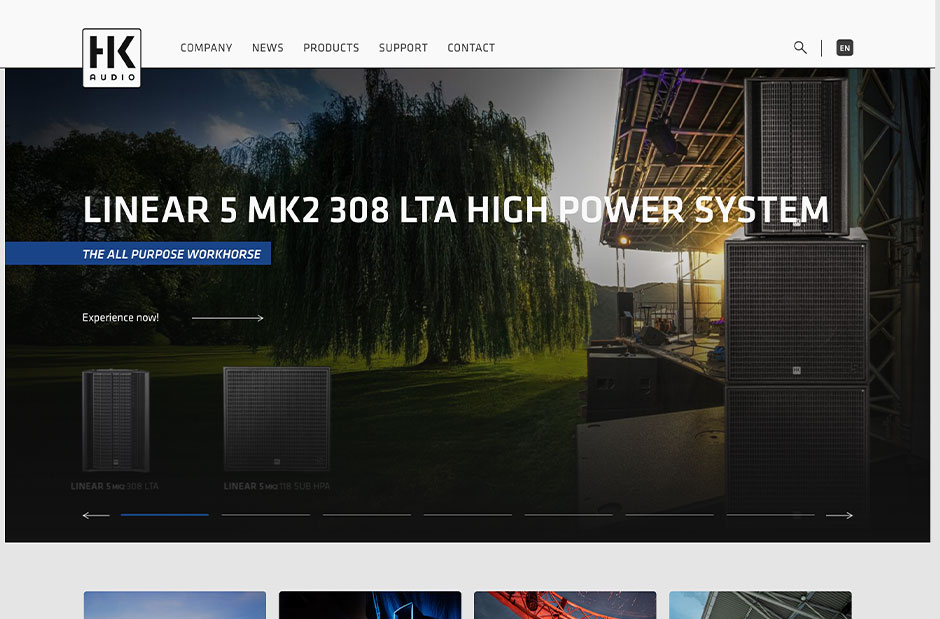Select the sixth slide indicator
The width and height of the screenshot is (940, 619).
[x=670, y=515]
